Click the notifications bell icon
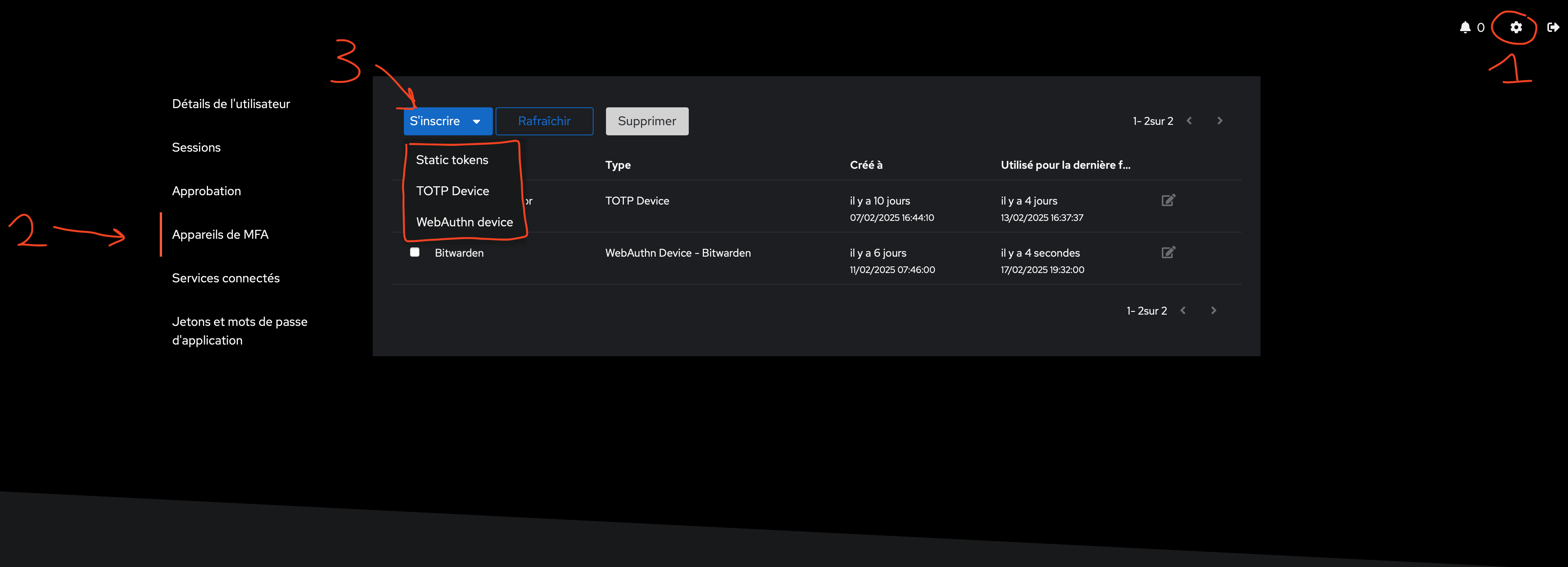 1465,27
